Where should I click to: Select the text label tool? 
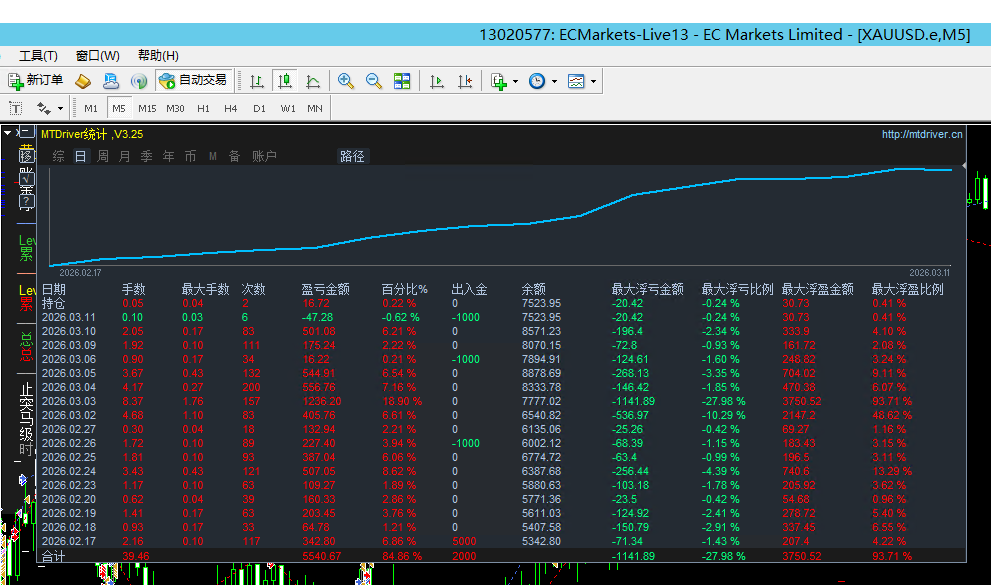[x=15, y=109]
